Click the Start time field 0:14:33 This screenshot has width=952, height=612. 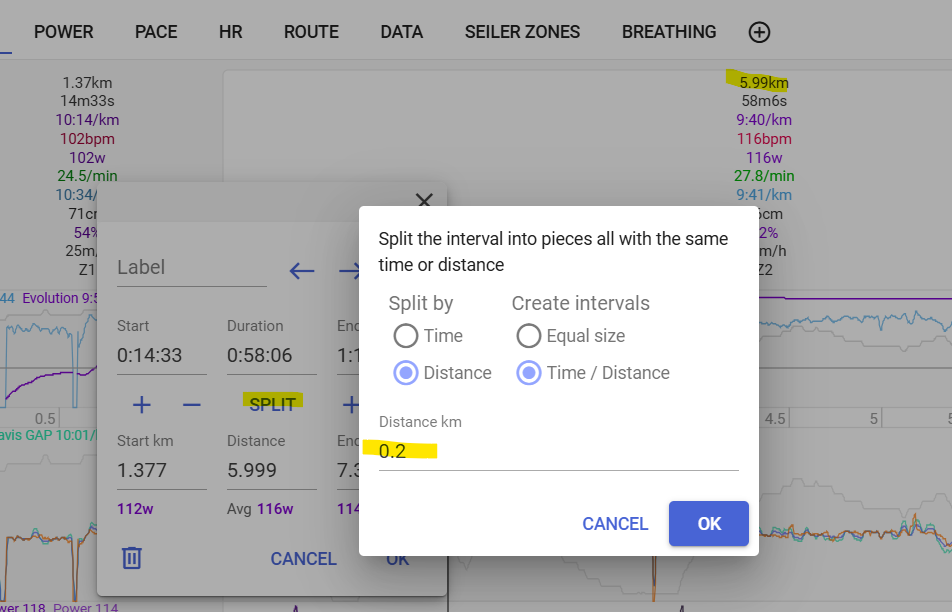pyautogui.click(x=161, y=355)
